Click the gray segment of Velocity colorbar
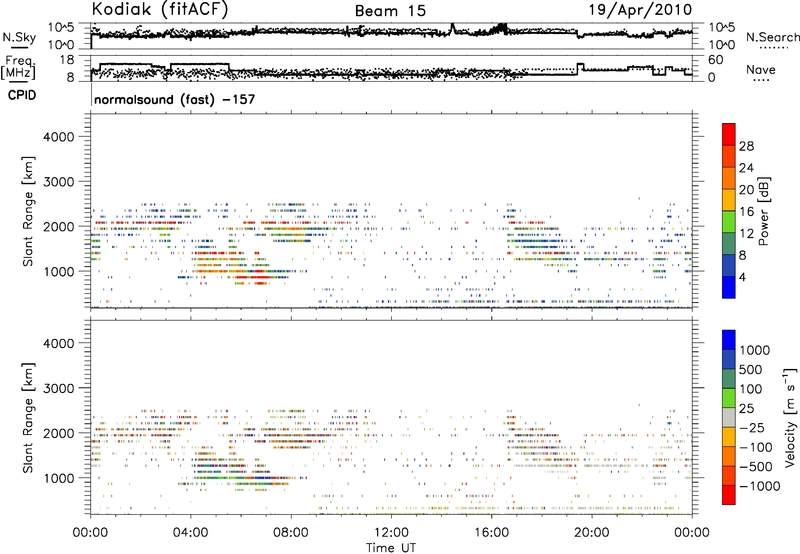The height and width of the screenshot is (554, 800). (x=729, y=417)
